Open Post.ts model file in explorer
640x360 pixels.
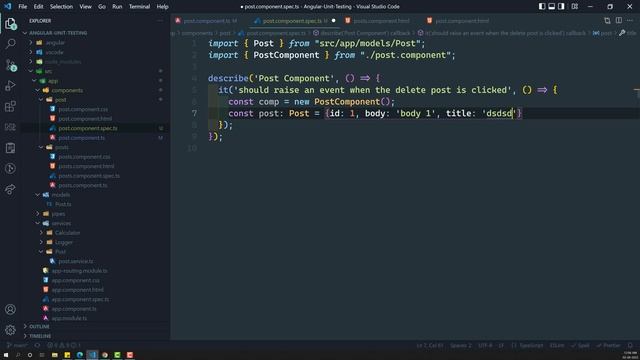pyautogui.click(x=63, y=204)
